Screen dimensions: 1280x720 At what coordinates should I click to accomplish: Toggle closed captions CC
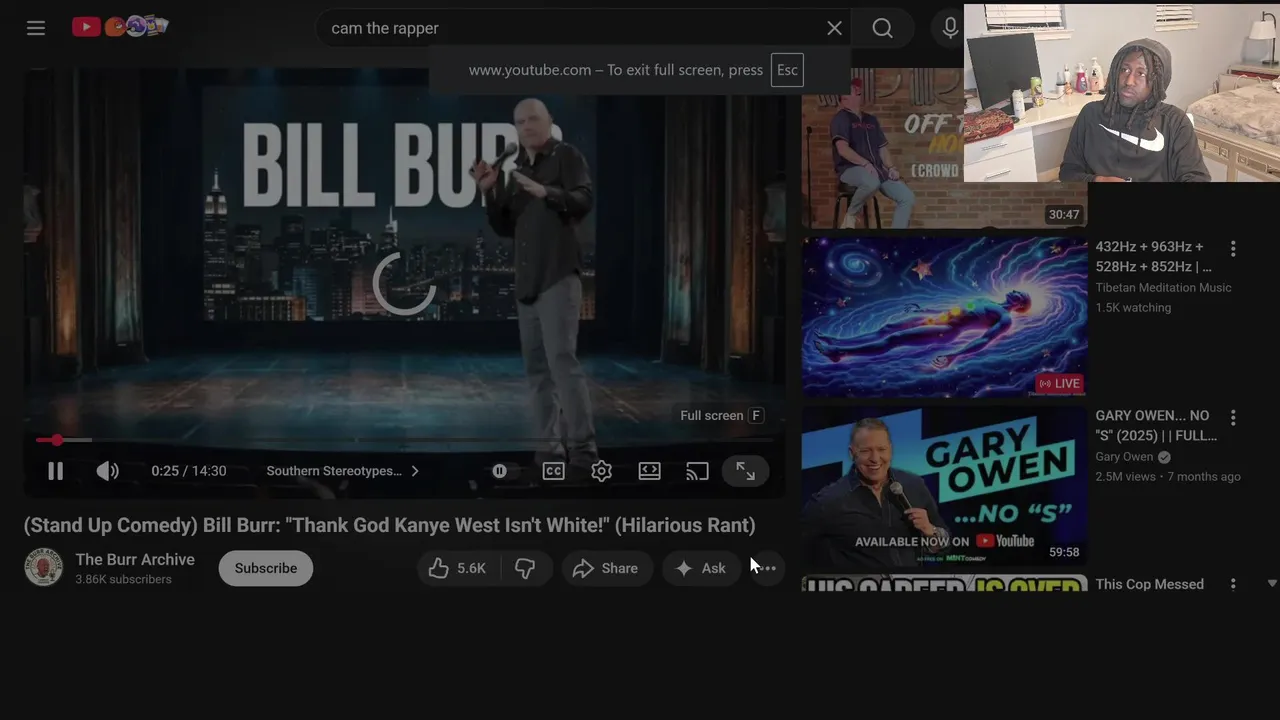[553, 471]
